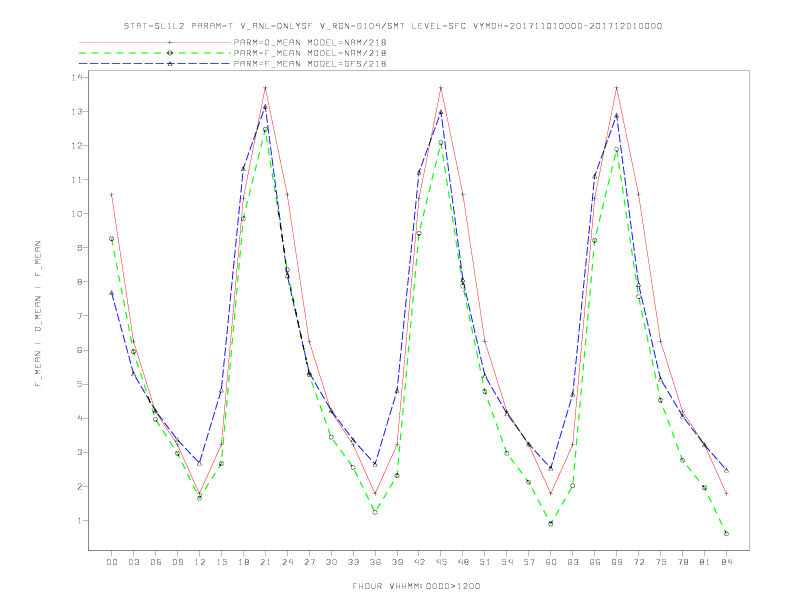Click the x-axis forecast hour label 48

click(463, 562)
